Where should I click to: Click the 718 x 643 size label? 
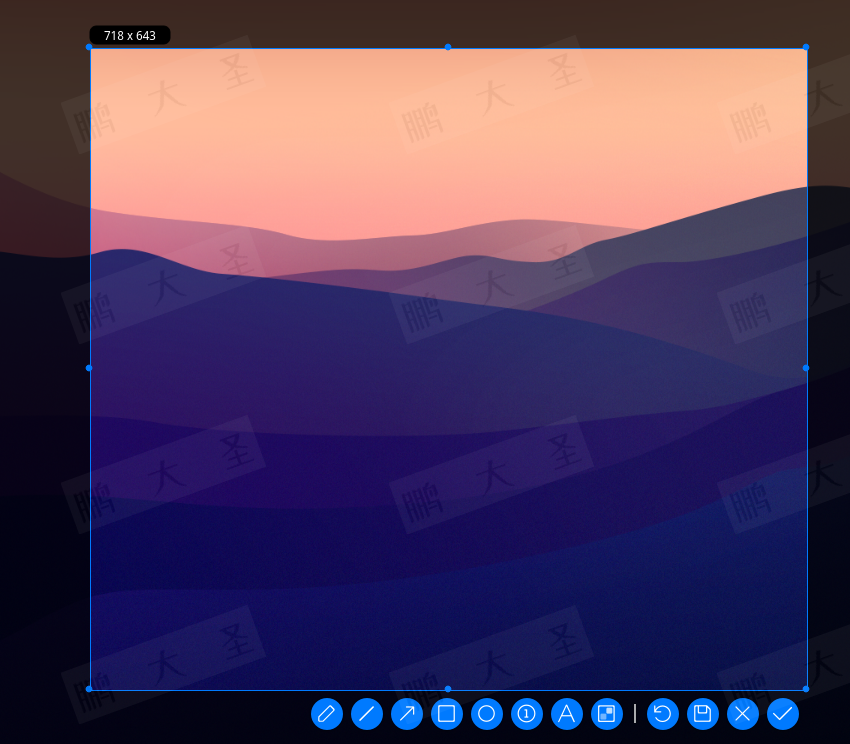pyautogui.click(x=130, y=35)
